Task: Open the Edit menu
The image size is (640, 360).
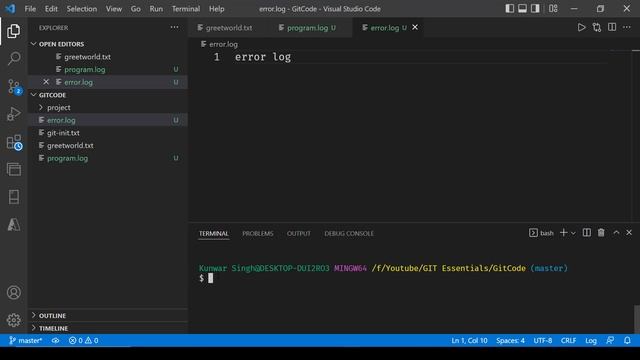Action: tap(51, 9)
